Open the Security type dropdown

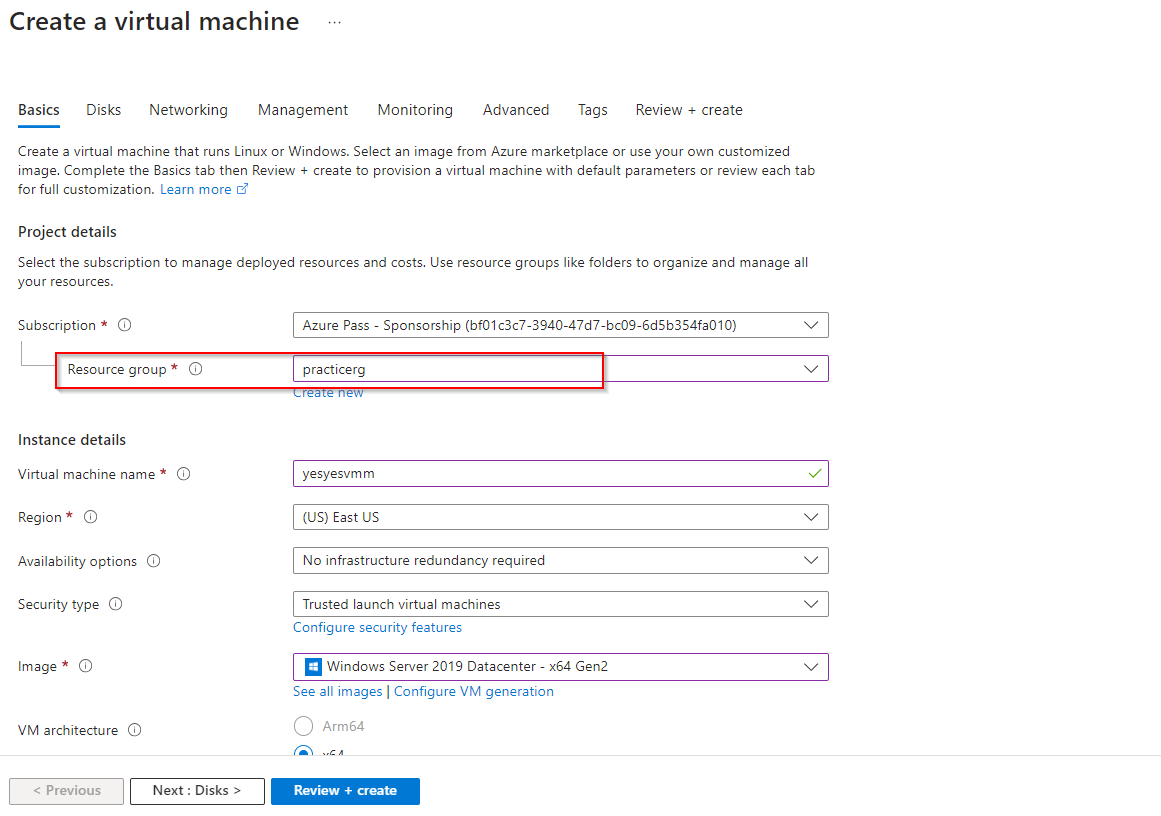coord(560,604)
